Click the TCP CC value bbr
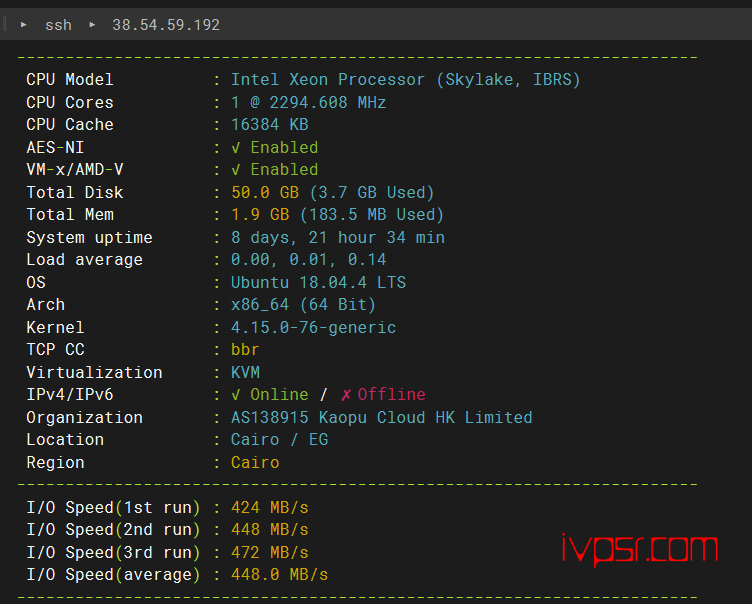This screenshot has width=752, height=604. (245, 349)
